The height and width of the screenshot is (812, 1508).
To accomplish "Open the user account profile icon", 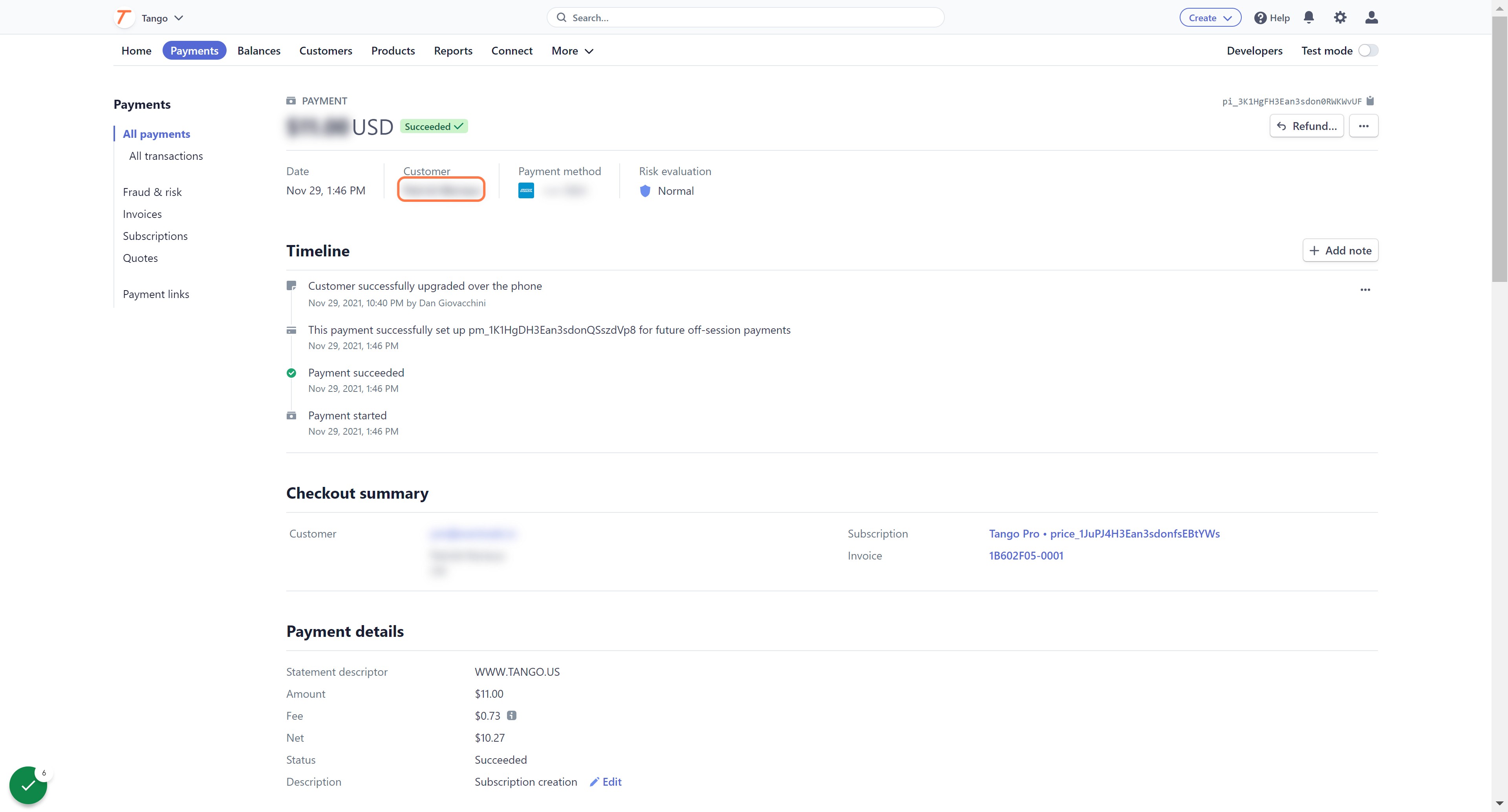I will [x=1371, y=18].
